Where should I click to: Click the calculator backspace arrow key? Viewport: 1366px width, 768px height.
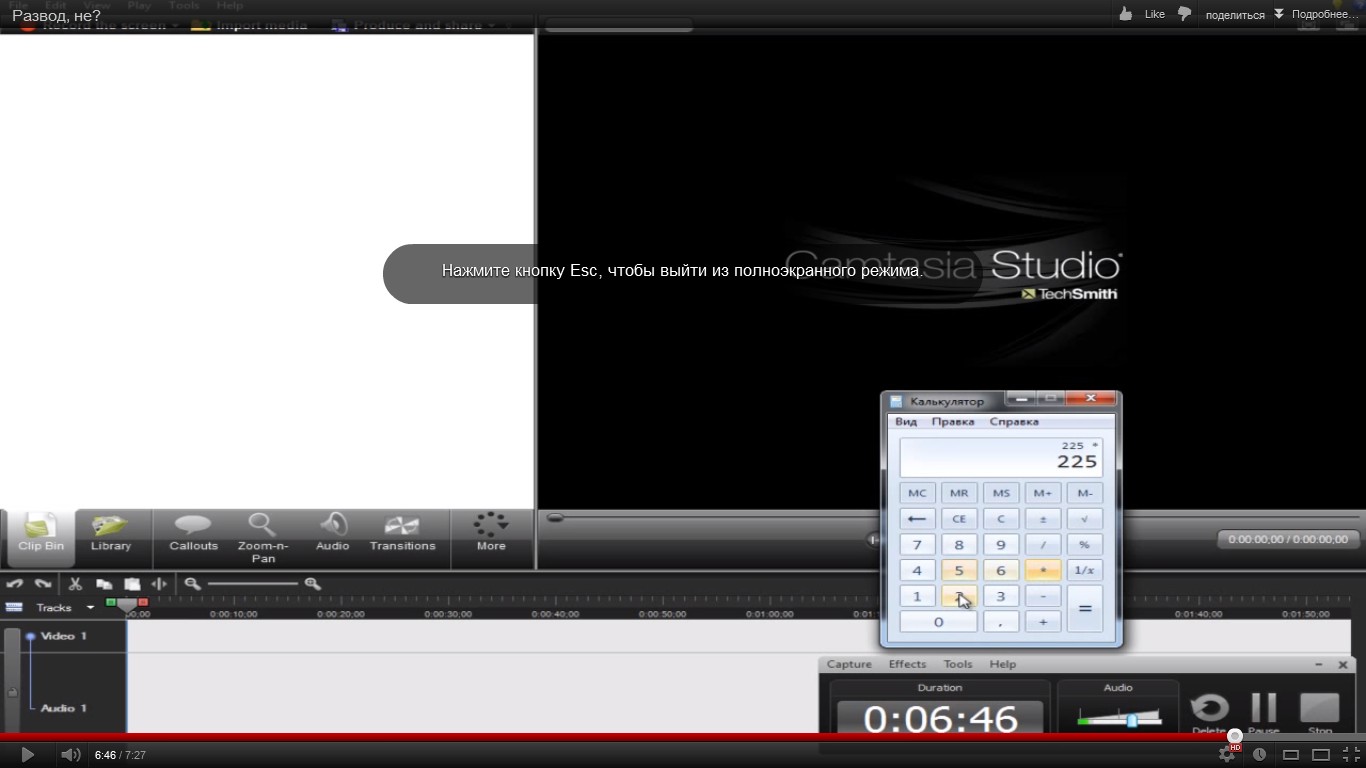coord(917,519)
